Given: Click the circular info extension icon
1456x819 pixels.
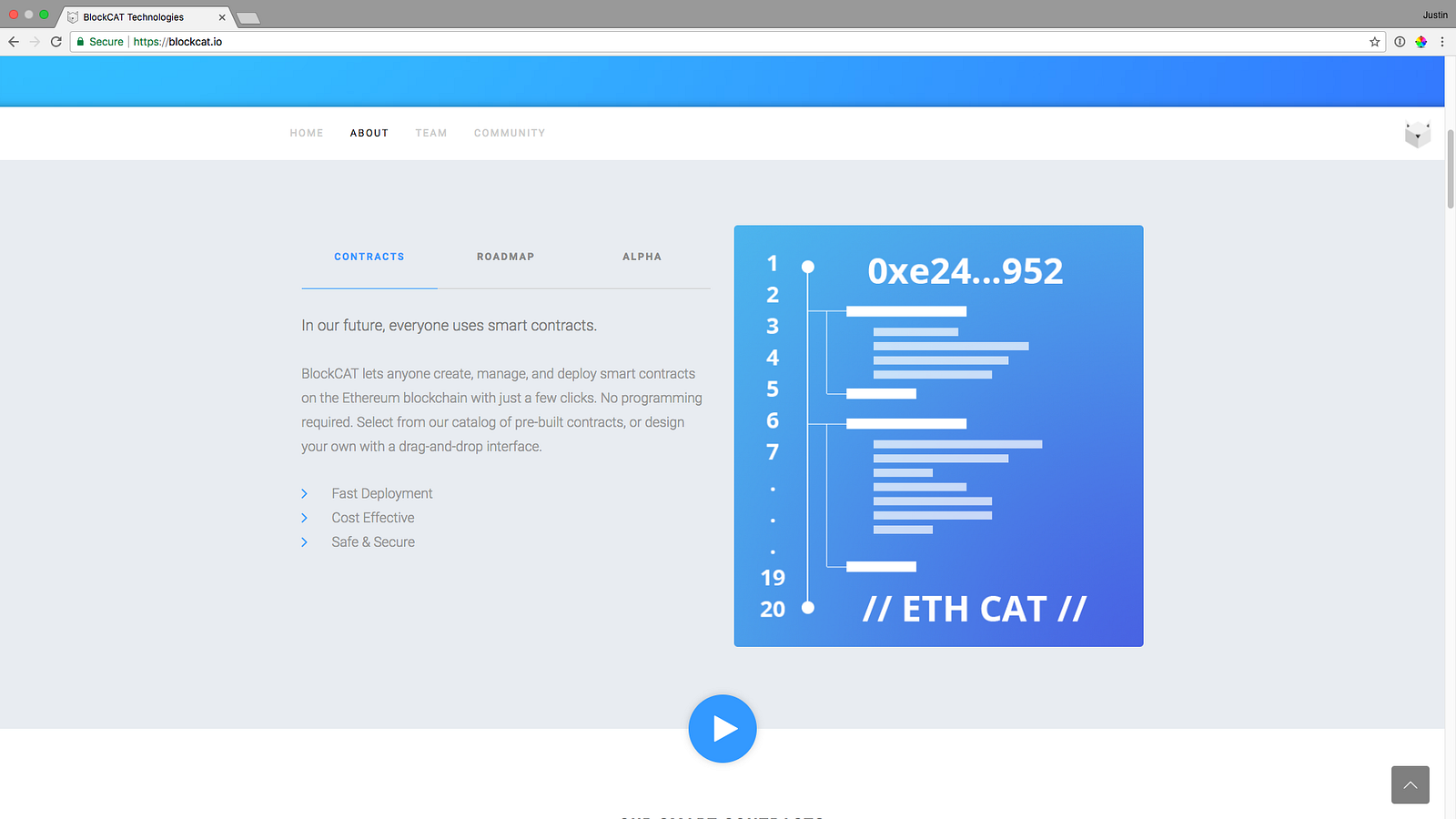Looking at the screenshot, I should 1400,42.
